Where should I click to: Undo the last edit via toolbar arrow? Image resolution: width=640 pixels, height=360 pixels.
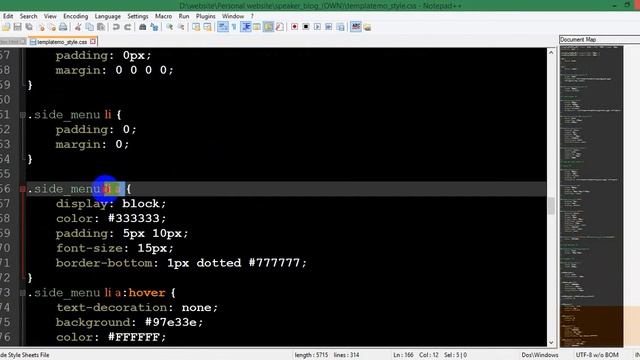tap(116, 27)
